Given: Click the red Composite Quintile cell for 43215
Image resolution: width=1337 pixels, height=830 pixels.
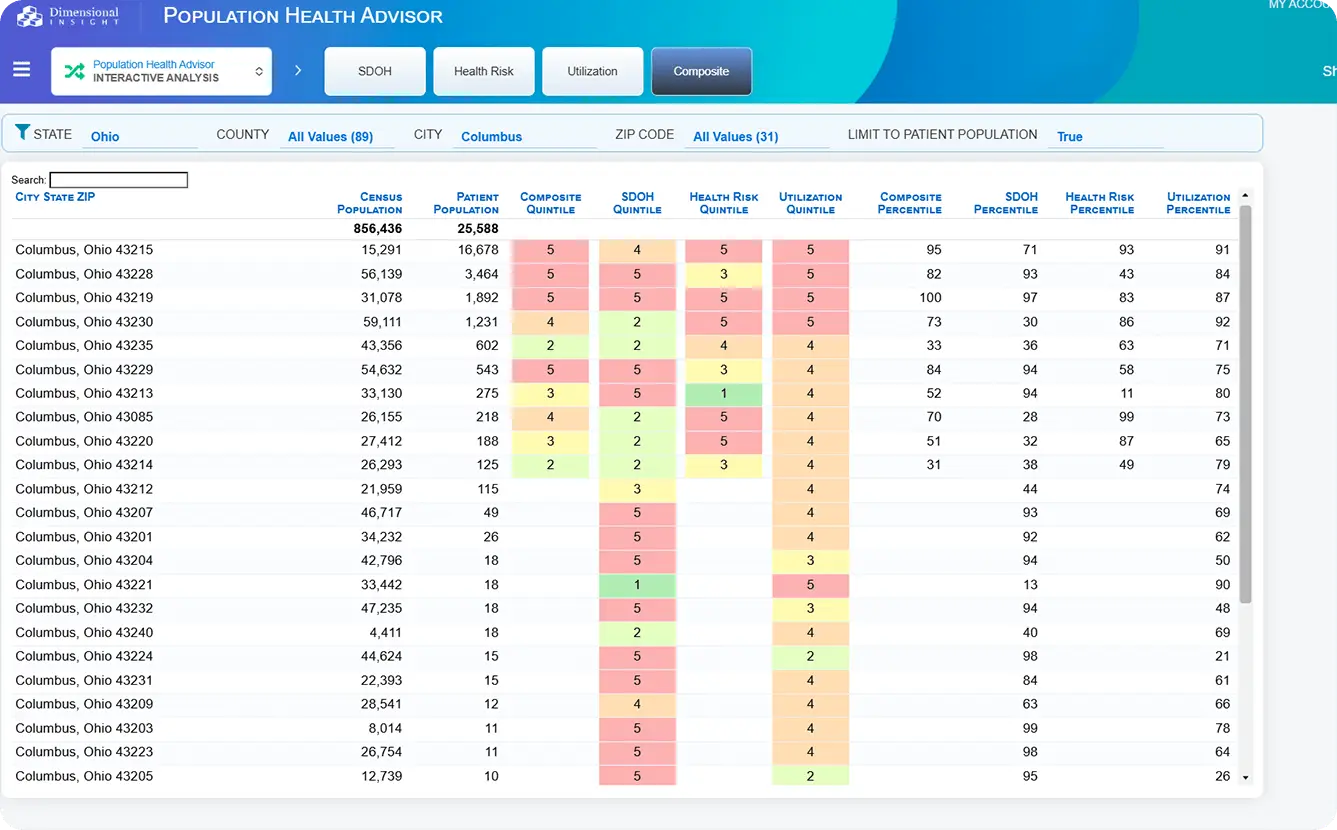Looking at the screenshot, I should [550, 250].
